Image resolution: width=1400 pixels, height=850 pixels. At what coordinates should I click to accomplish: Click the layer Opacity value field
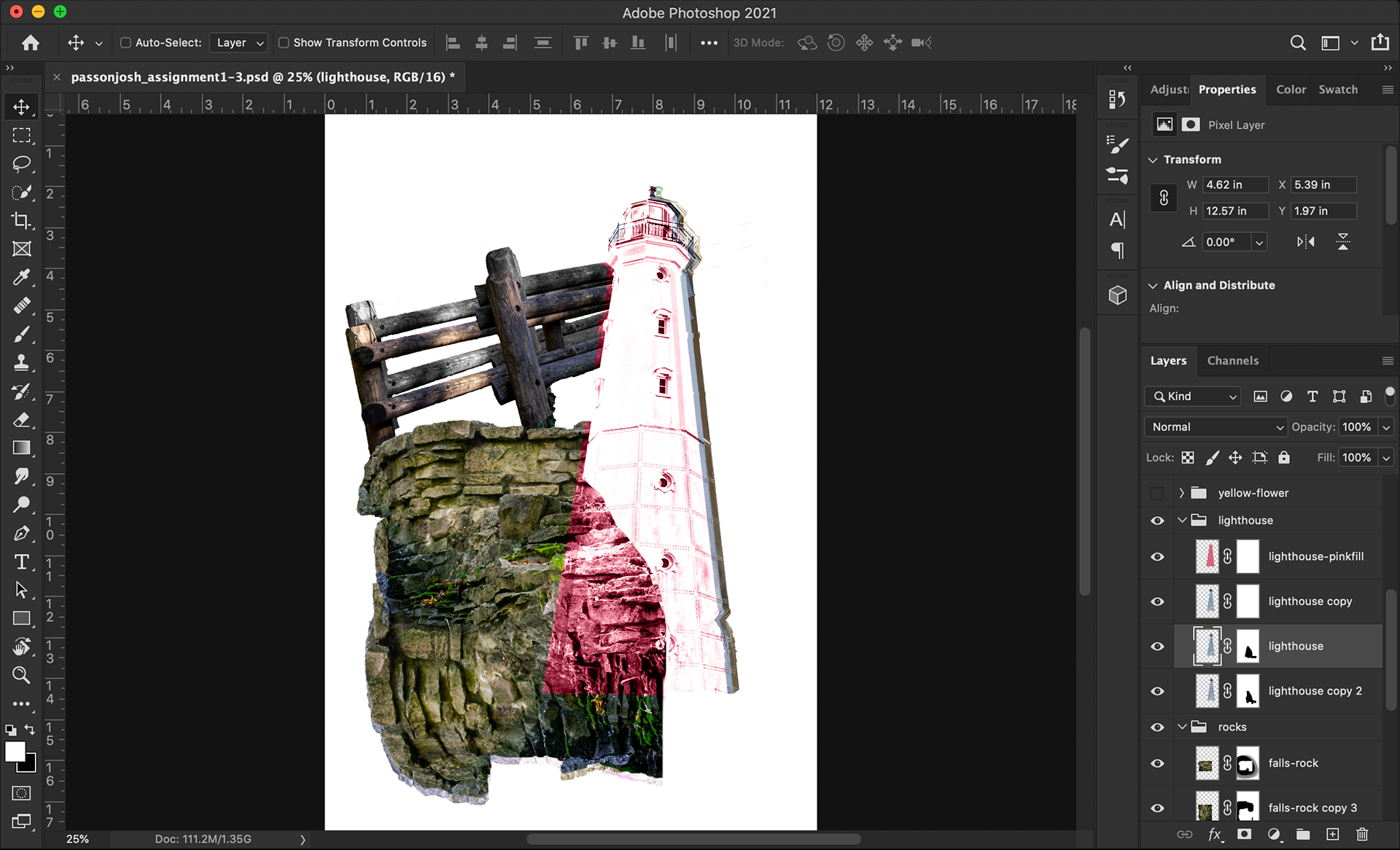pyautogui.click(x=1356, y=427)
